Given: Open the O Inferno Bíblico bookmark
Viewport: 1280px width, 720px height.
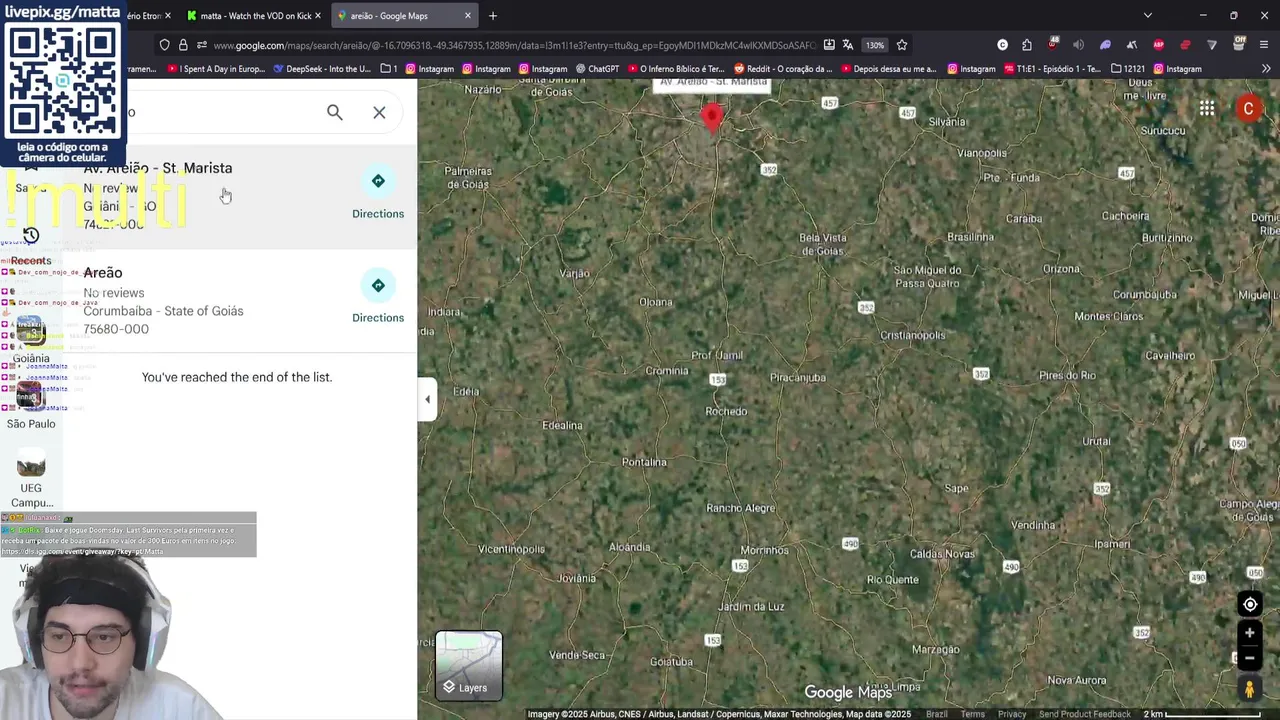Looking at the screenshot, I should pos(676,69).
